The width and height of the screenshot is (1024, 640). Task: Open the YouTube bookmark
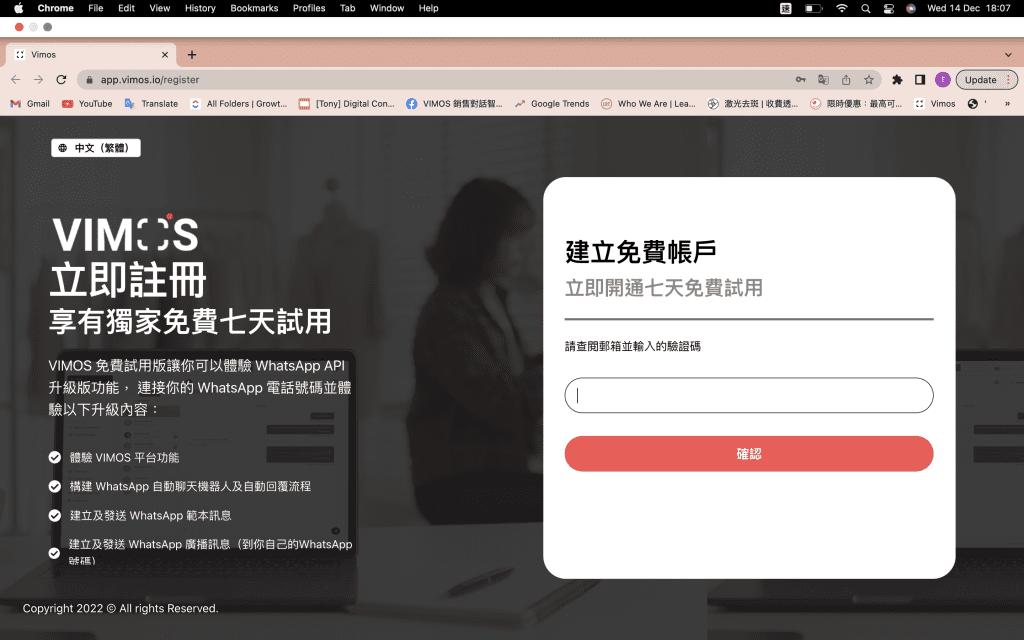(x=88, y=104)
